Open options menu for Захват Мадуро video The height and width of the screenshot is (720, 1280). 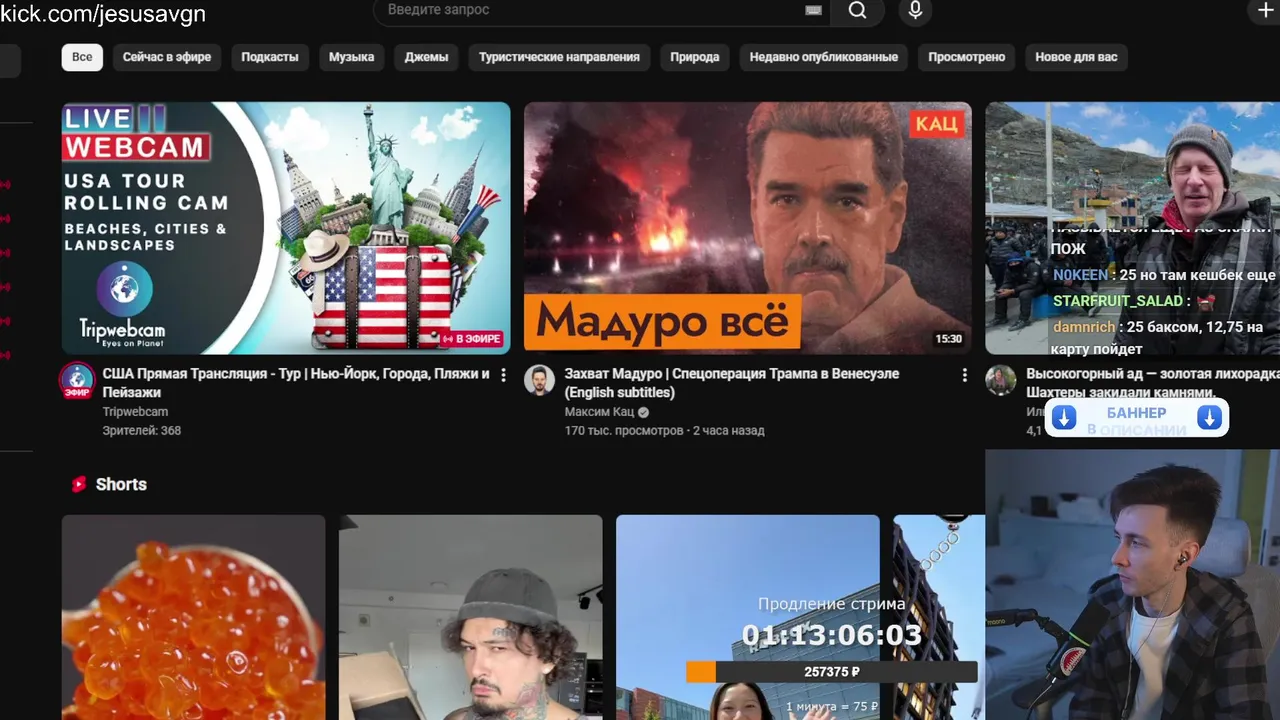tap(964, 375)
